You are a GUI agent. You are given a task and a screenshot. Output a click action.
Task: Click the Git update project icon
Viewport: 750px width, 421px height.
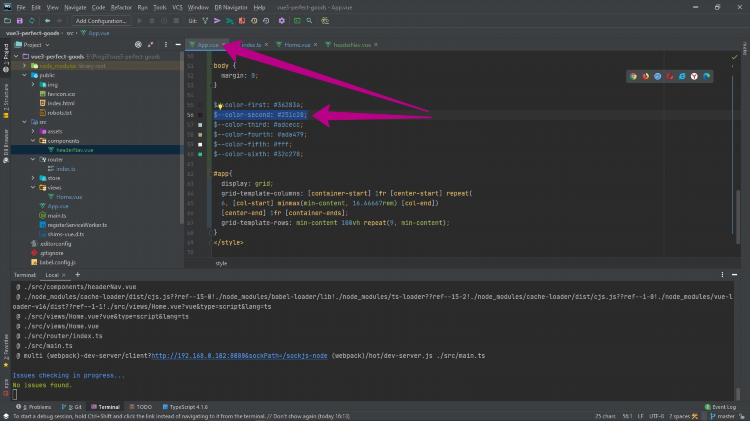pos(205,21)
